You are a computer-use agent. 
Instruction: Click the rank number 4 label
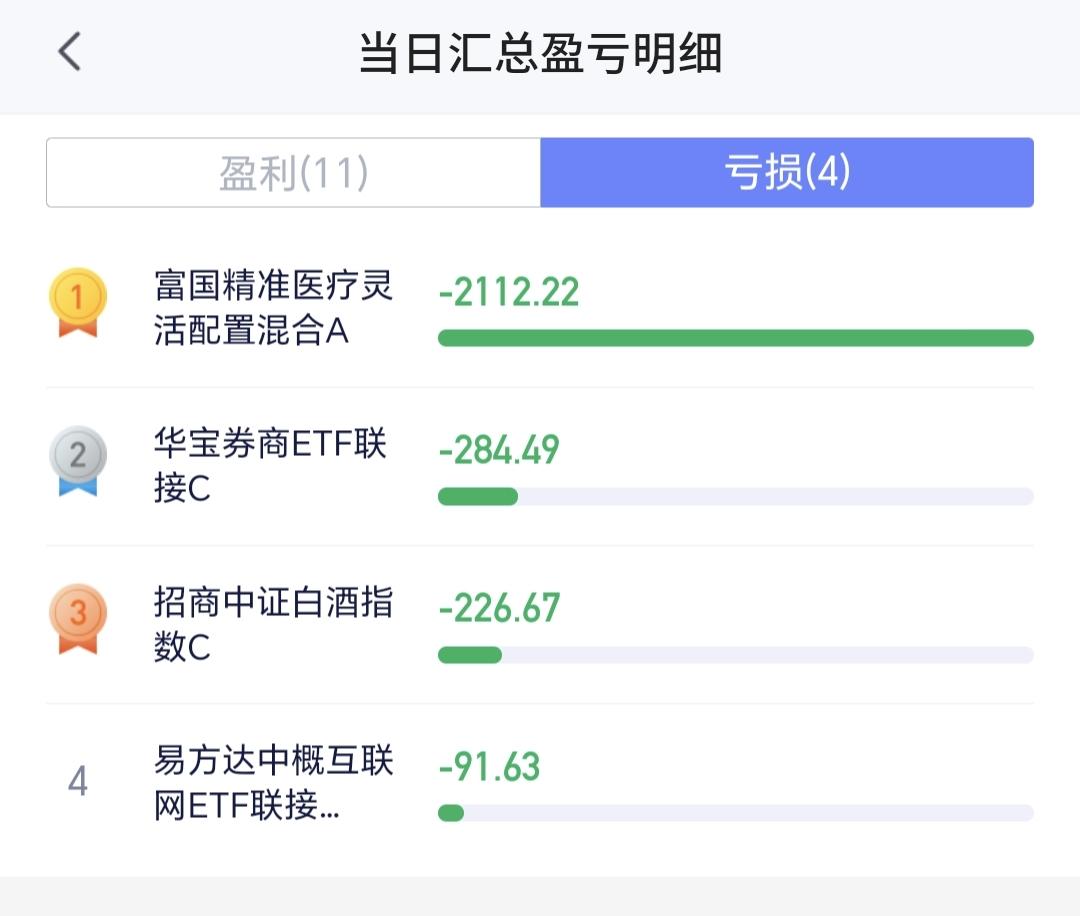click(x=77, y=781)
